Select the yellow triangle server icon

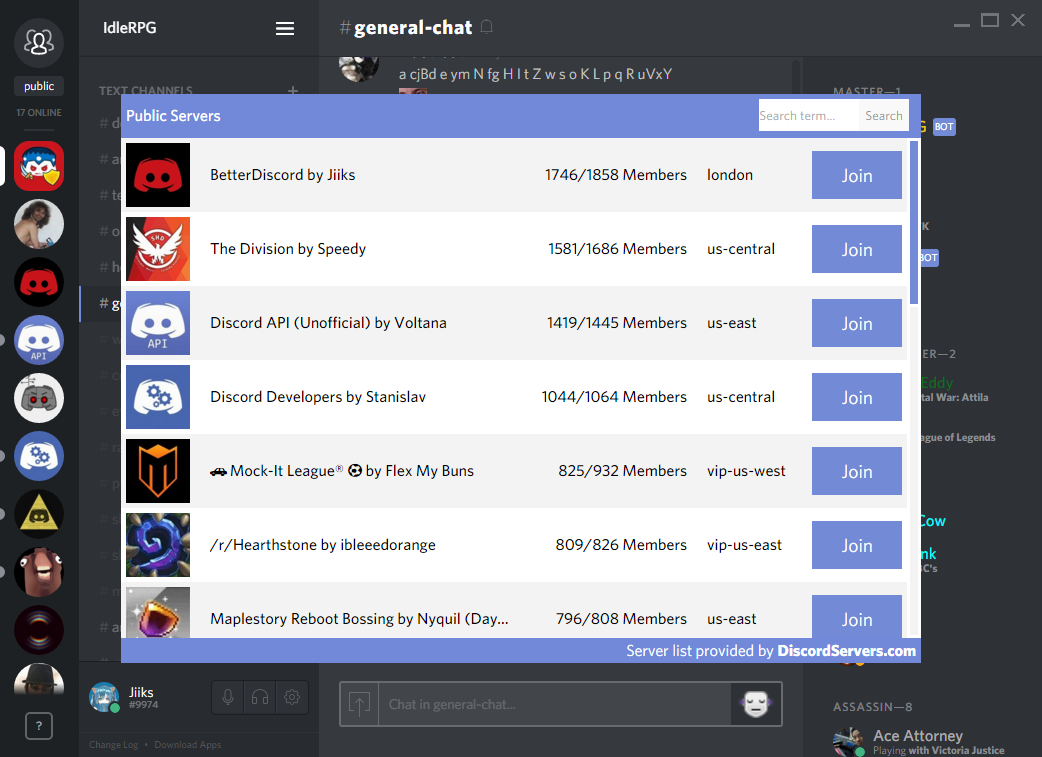point(39,514)
